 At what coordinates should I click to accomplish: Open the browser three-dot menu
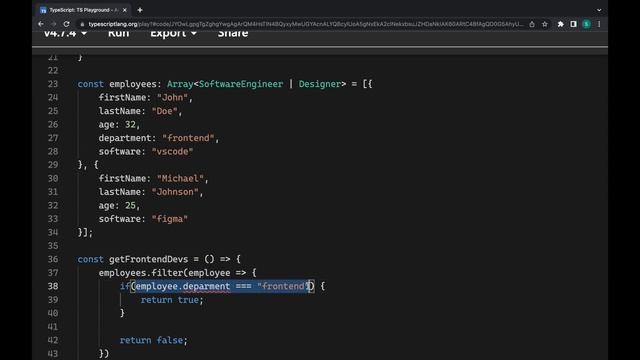tap(599, 24)
